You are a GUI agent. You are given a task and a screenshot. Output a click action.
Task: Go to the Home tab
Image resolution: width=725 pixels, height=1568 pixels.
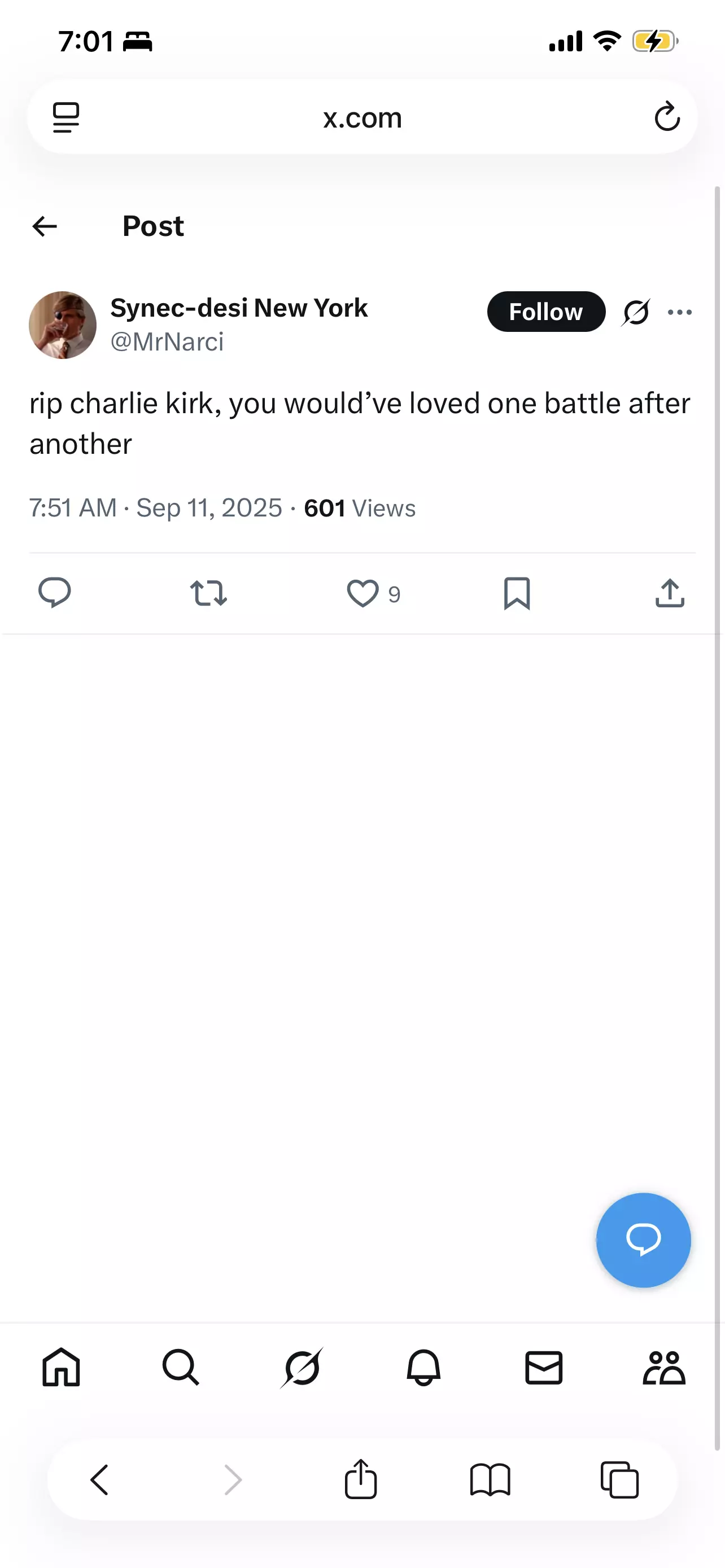point(61,1368)
